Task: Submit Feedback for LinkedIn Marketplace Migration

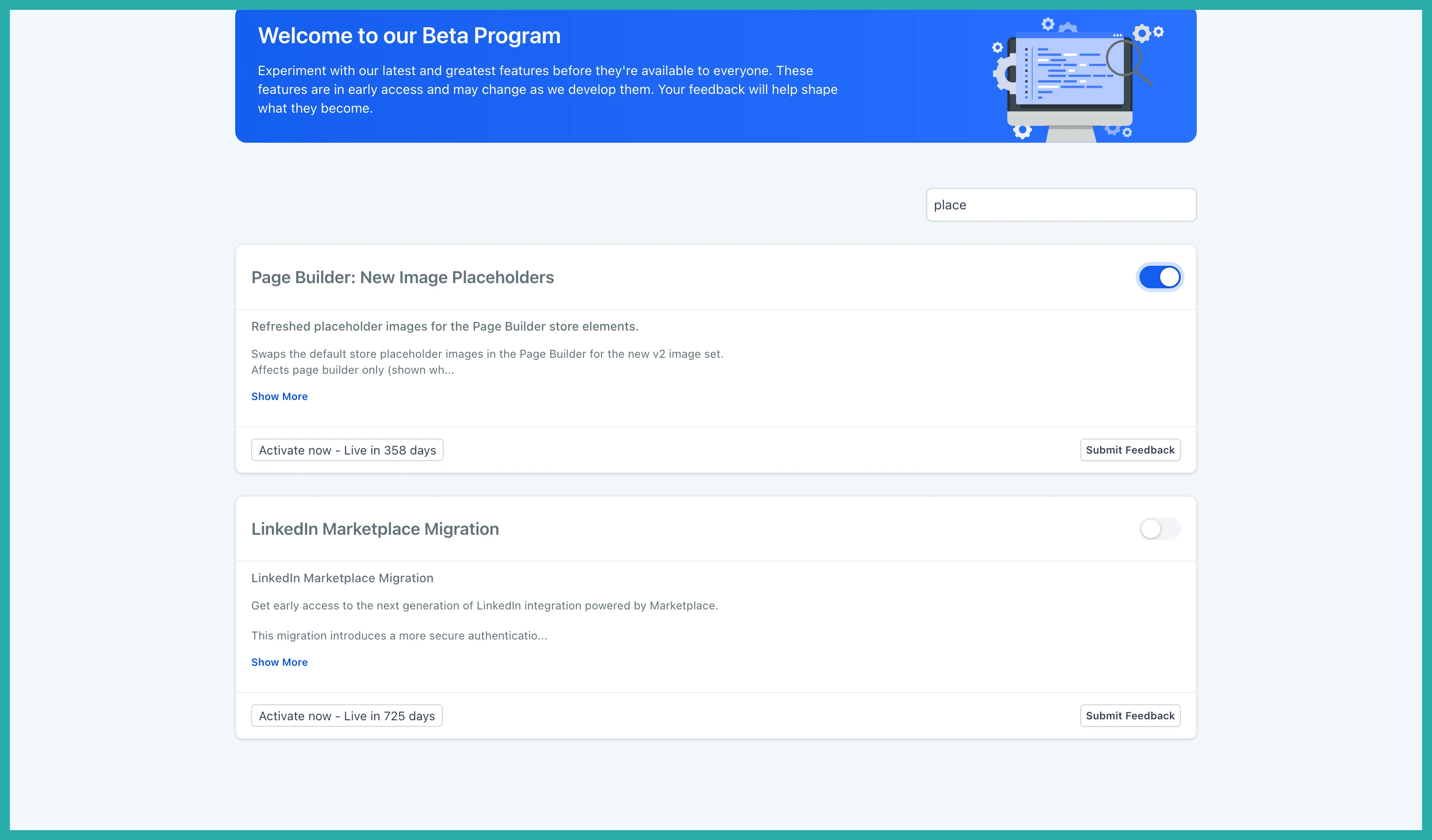Action: click(1130, 716)
